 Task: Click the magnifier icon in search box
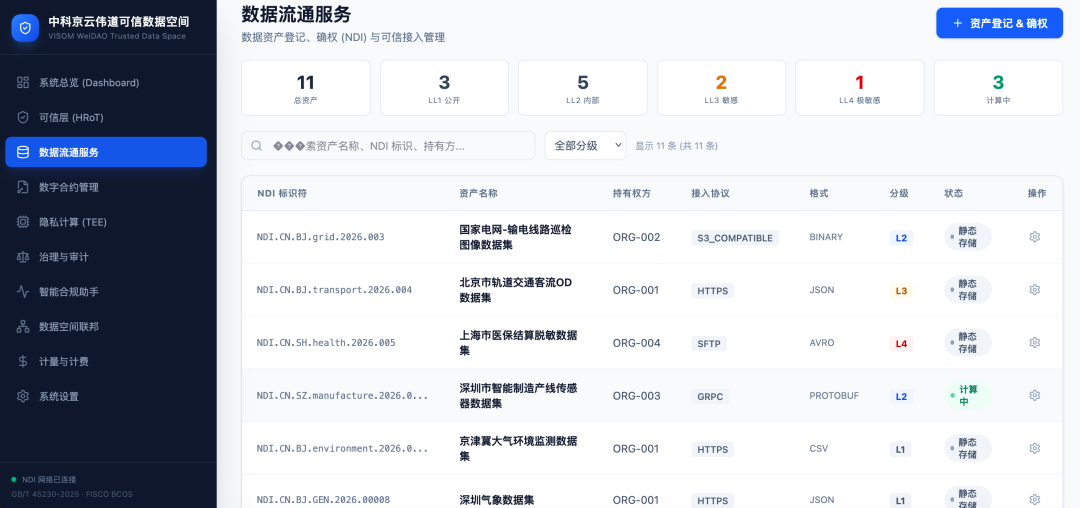pos(257,146)
